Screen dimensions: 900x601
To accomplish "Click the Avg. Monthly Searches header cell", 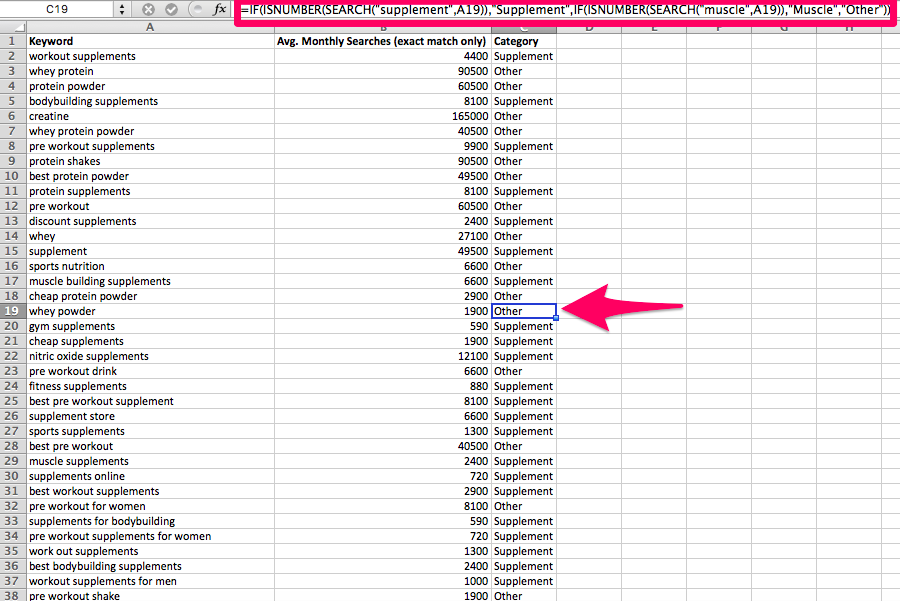I will coord(382,41).
